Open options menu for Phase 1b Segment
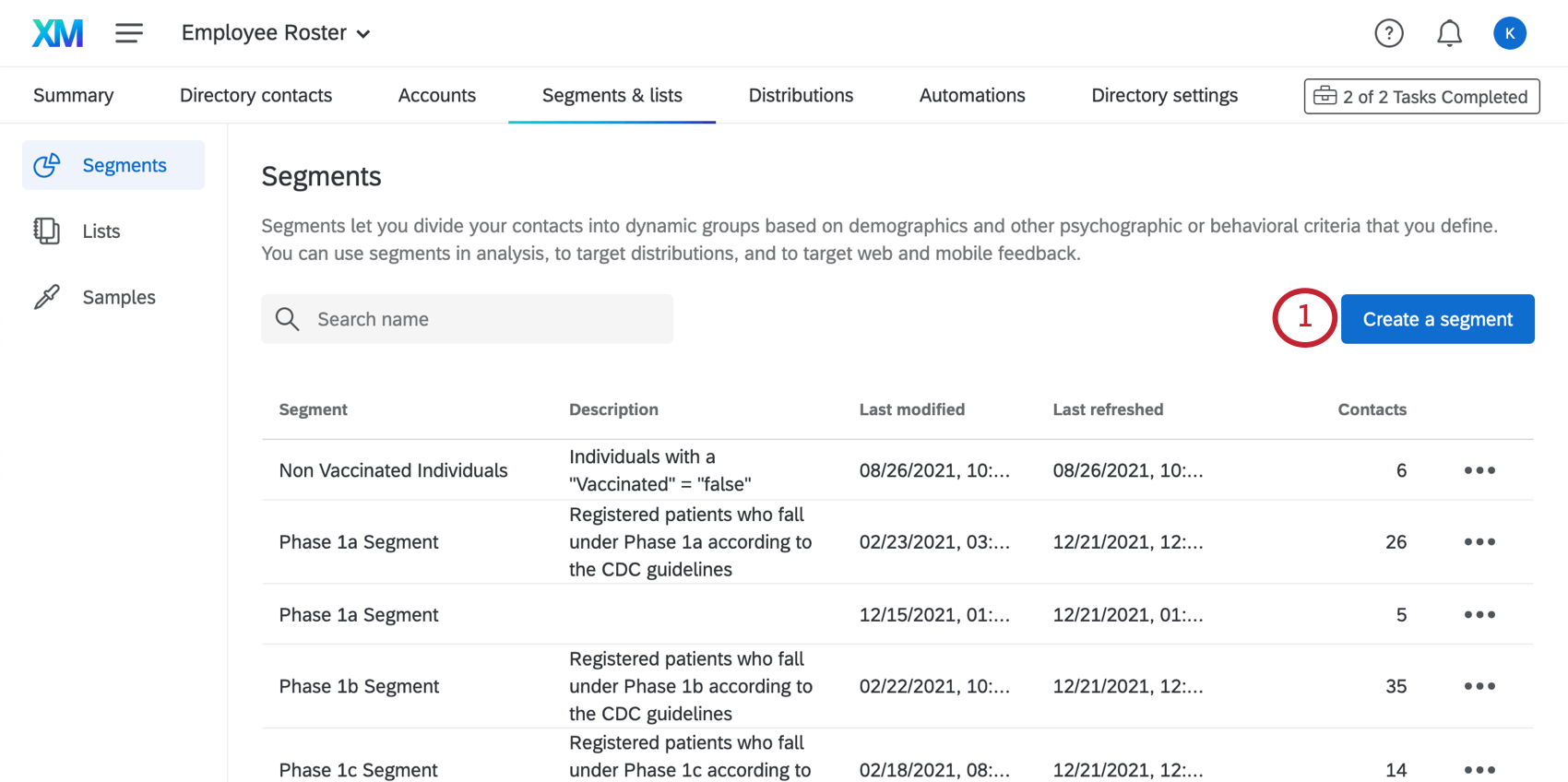 pyautogui.click(x=1479, y=686)
